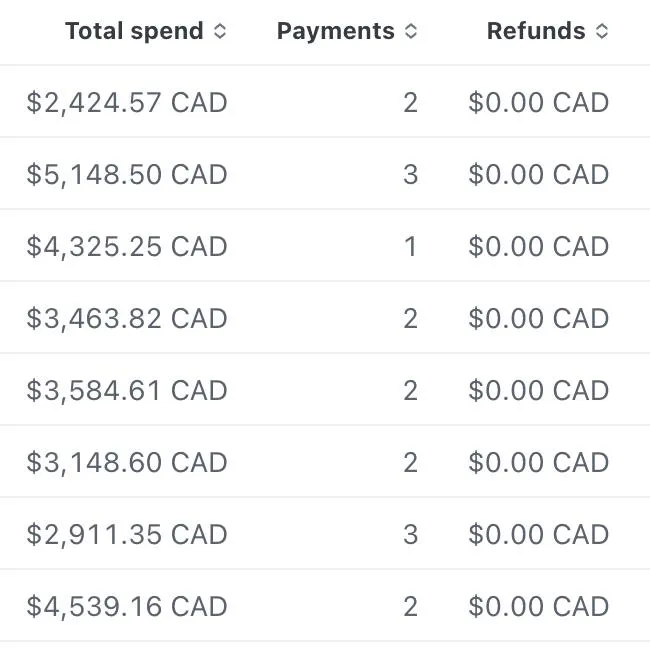This screenshot has width=650, height=649.
Task: Sort table by Refunds header
Action: click(536, 31)
